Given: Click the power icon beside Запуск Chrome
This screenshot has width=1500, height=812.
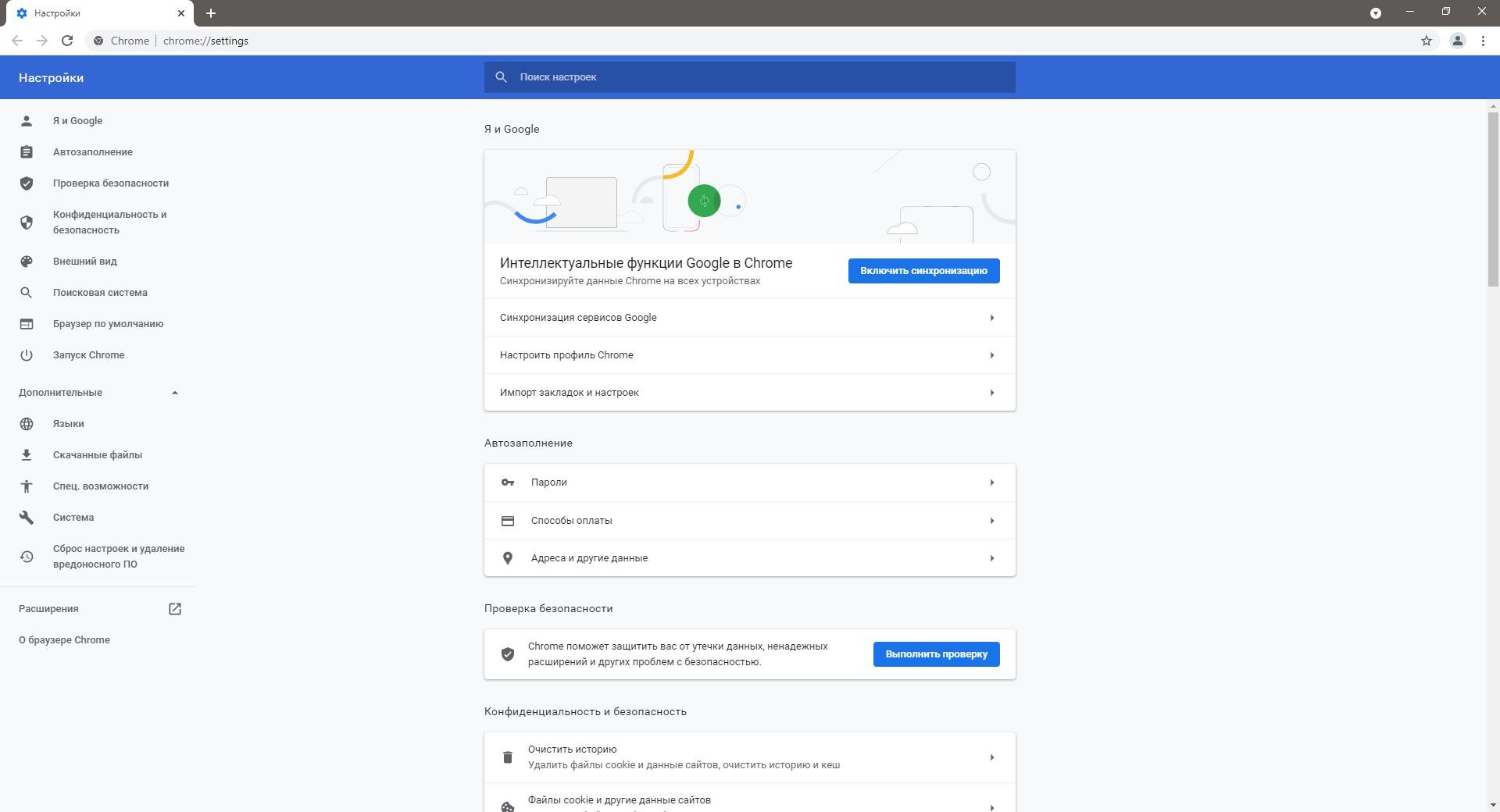Looking at the screenshot, I should [27, 355].
